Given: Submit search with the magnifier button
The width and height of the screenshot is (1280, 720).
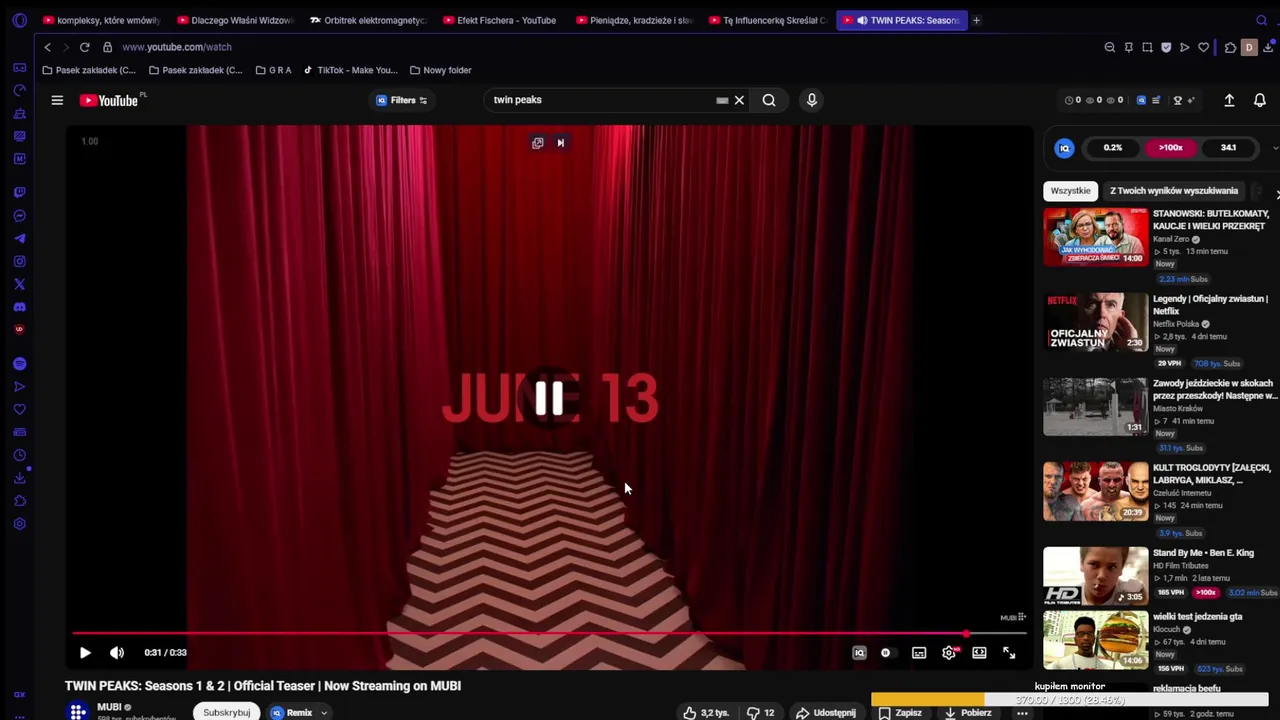Looking at the screenshot, I should [x=769, y=100].
